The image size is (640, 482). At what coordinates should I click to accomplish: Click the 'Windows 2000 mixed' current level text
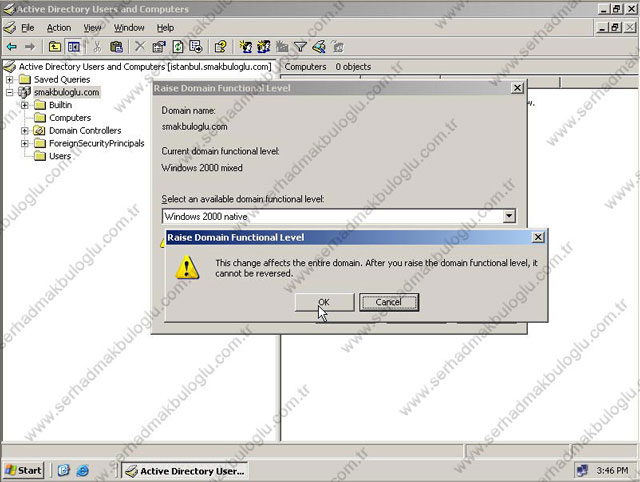(x=202, y=168)
